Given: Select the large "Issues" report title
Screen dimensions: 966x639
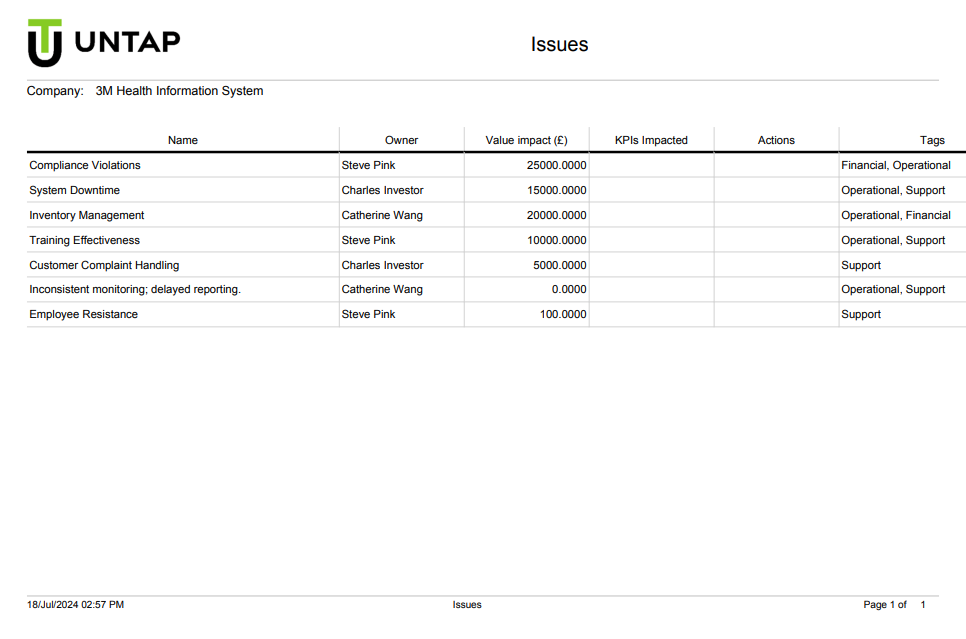Looking at the screenshot, I should pyautogui.click(x=559, y=44).
